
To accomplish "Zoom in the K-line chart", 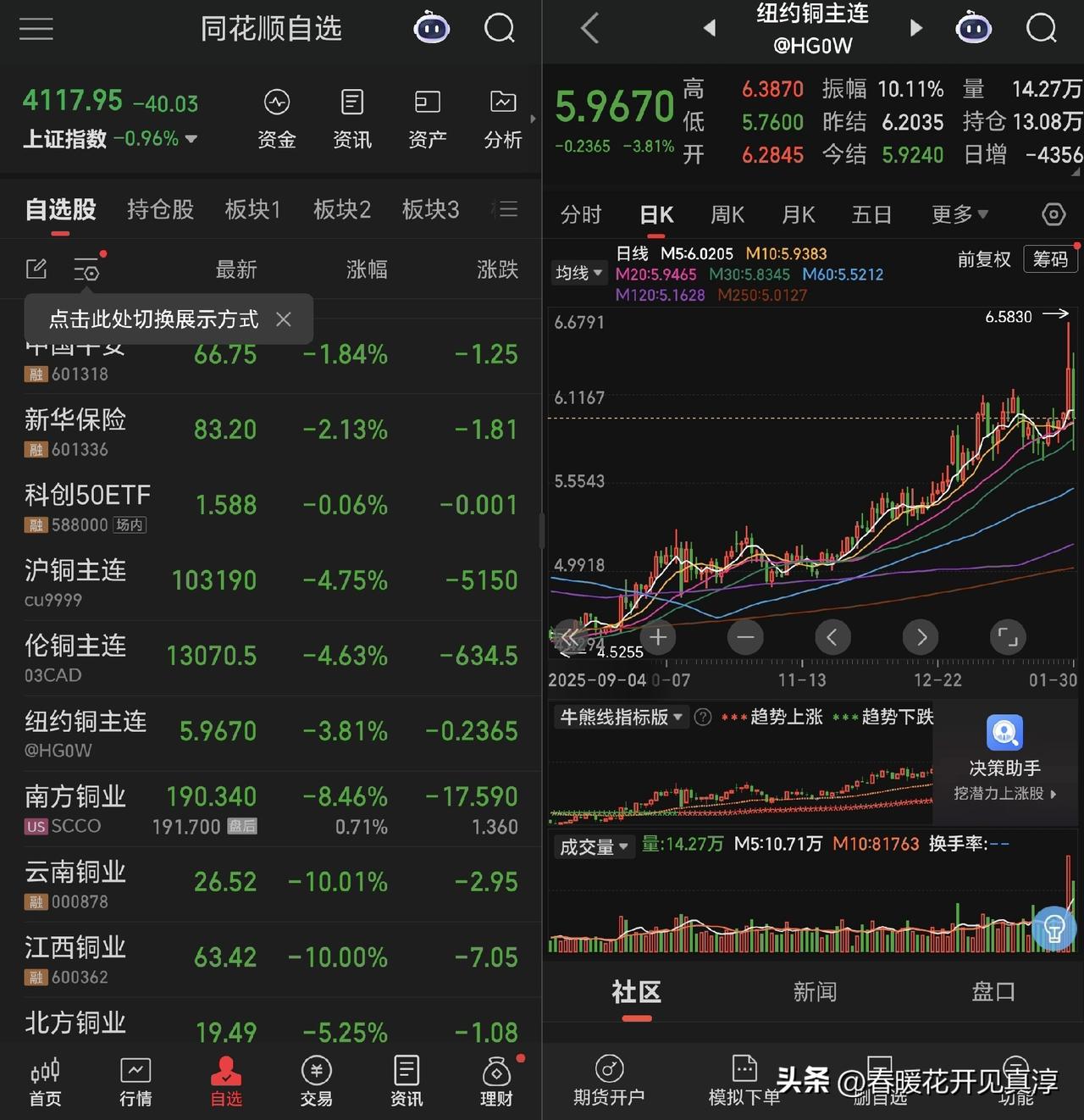I will (658, 637).
